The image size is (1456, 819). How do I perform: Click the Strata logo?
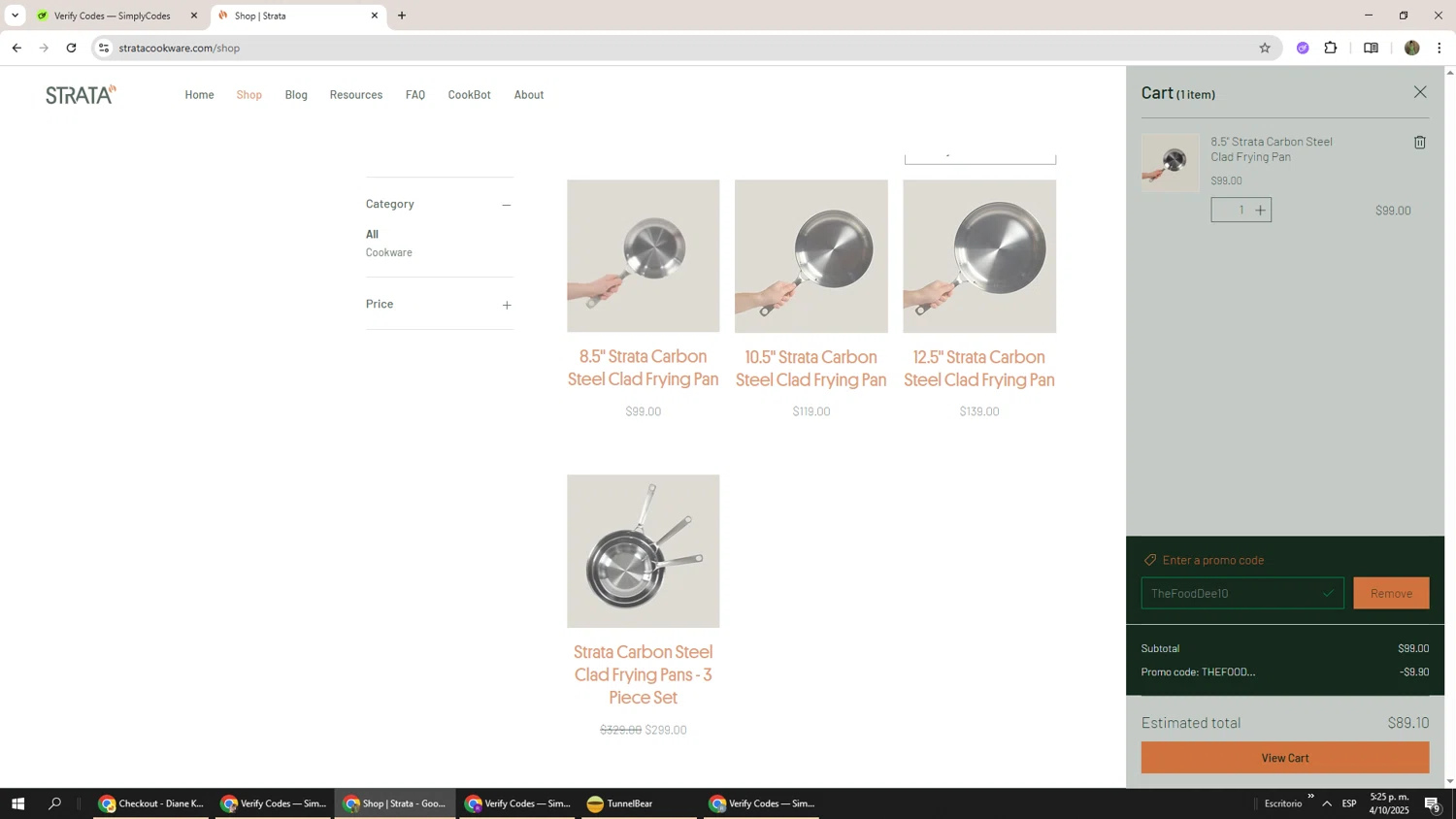point(81,94)
